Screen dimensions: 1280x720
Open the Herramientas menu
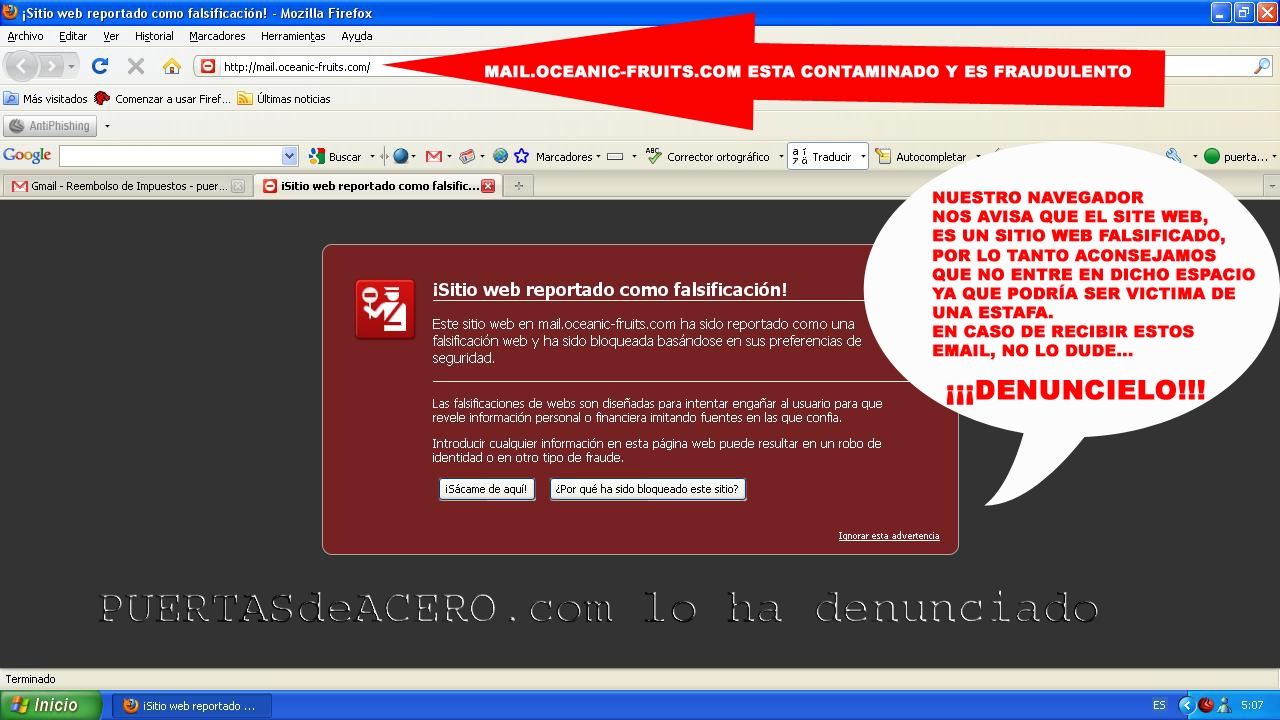(x=293, y=36)
